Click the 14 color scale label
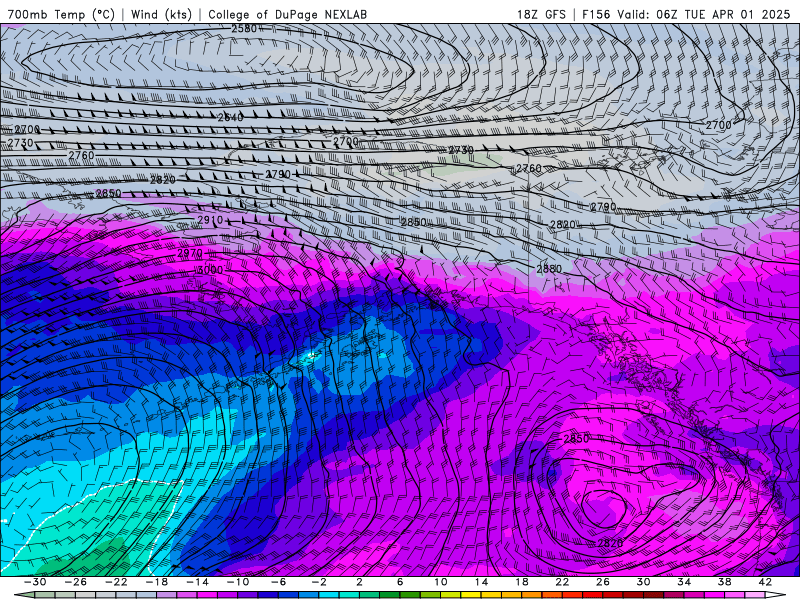 (x=481, y=582)
